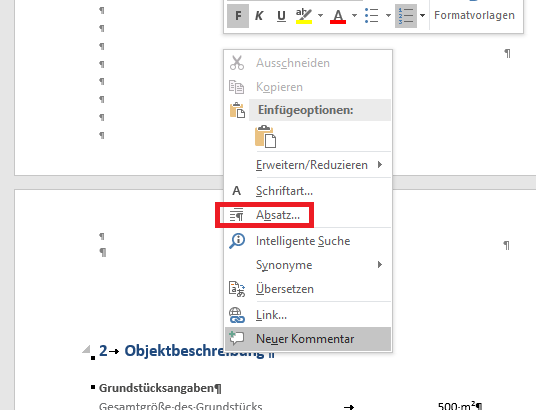Apply yellow text highlight color
536x410 pixels.
(x=304, y=16)
